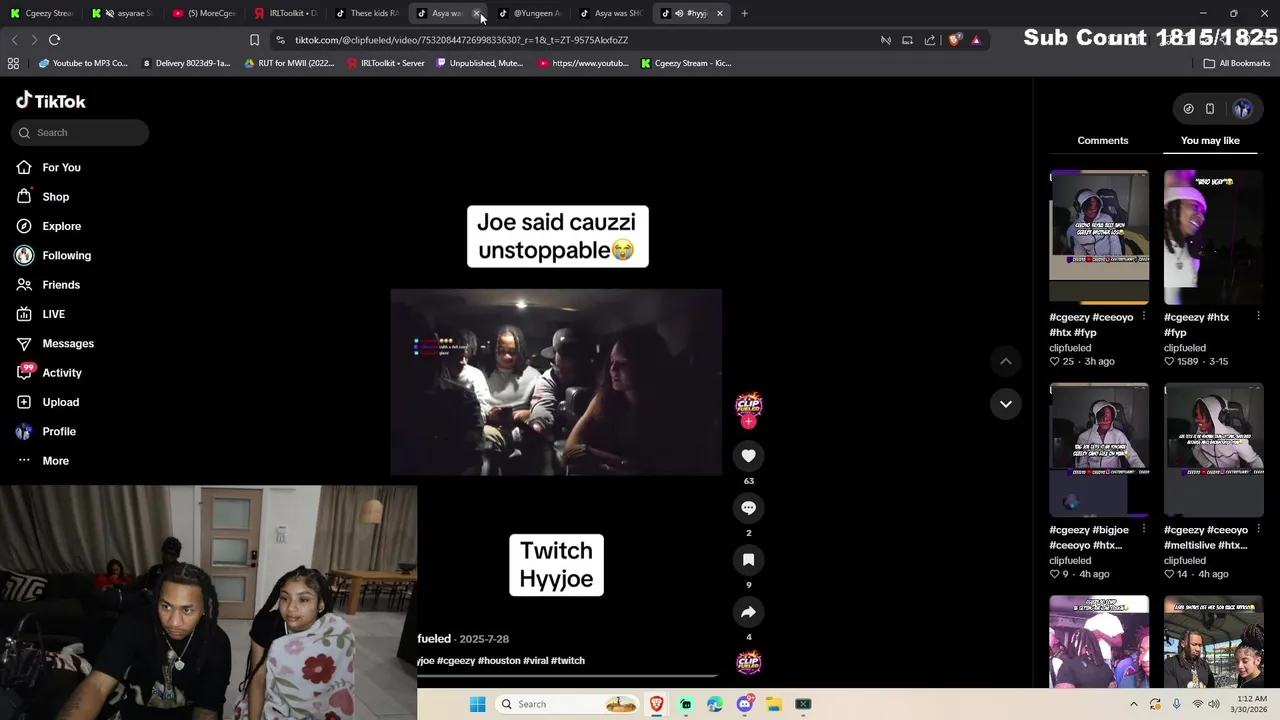The width and height of the screenshot is (1280, 720).
Task: Show hidden system tray icons
Action: pyautogui.click(x=1133, y=704)
